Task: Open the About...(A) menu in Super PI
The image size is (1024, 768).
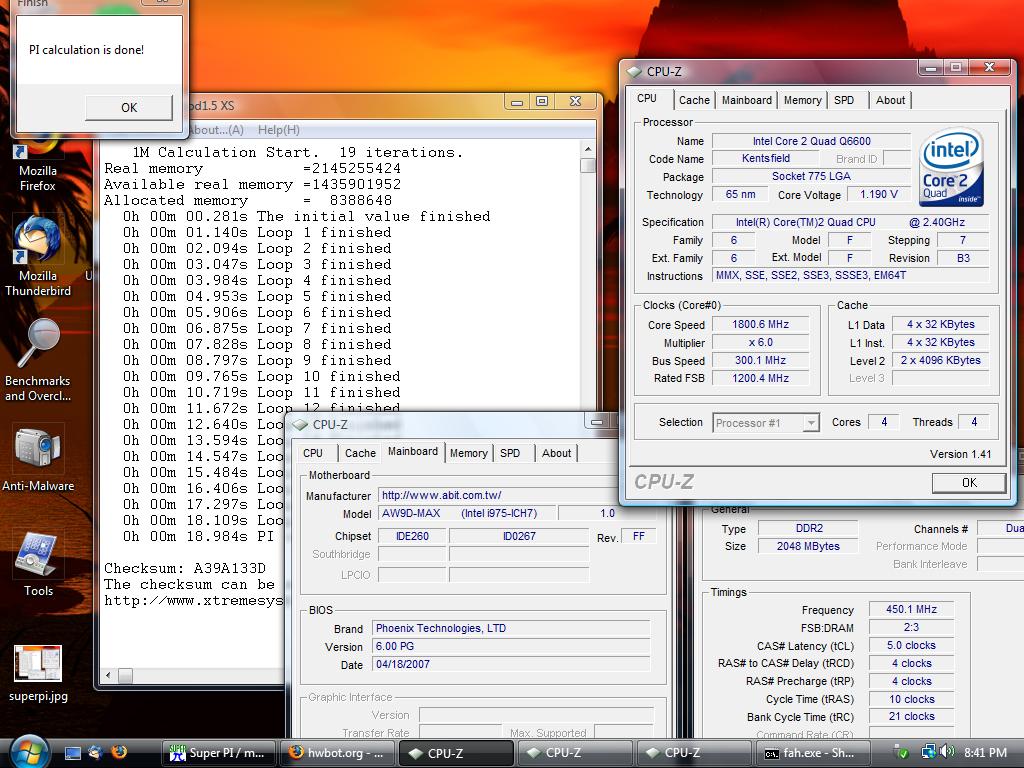Action: (217, 129)
